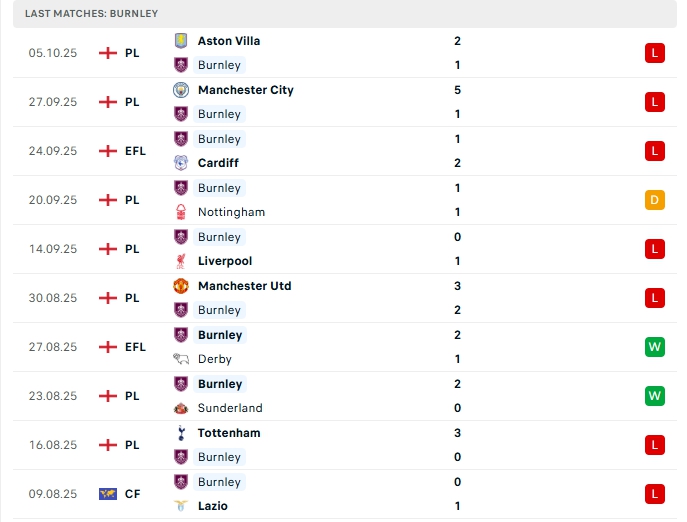Image resolution: width=687 pixels, height=522 pixels.
Task: Click the loss badge for Lazio match
Action: (655, 494)
